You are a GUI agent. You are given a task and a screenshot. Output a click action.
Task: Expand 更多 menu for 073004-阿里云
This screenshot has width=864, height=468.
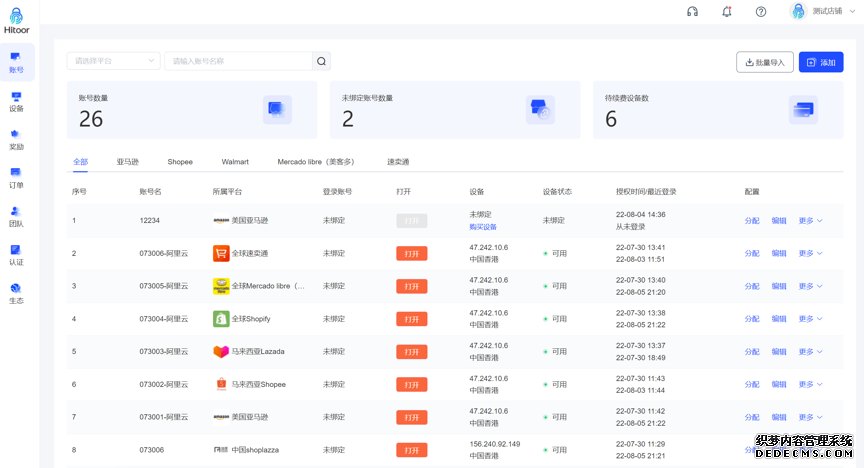[811, 319]
